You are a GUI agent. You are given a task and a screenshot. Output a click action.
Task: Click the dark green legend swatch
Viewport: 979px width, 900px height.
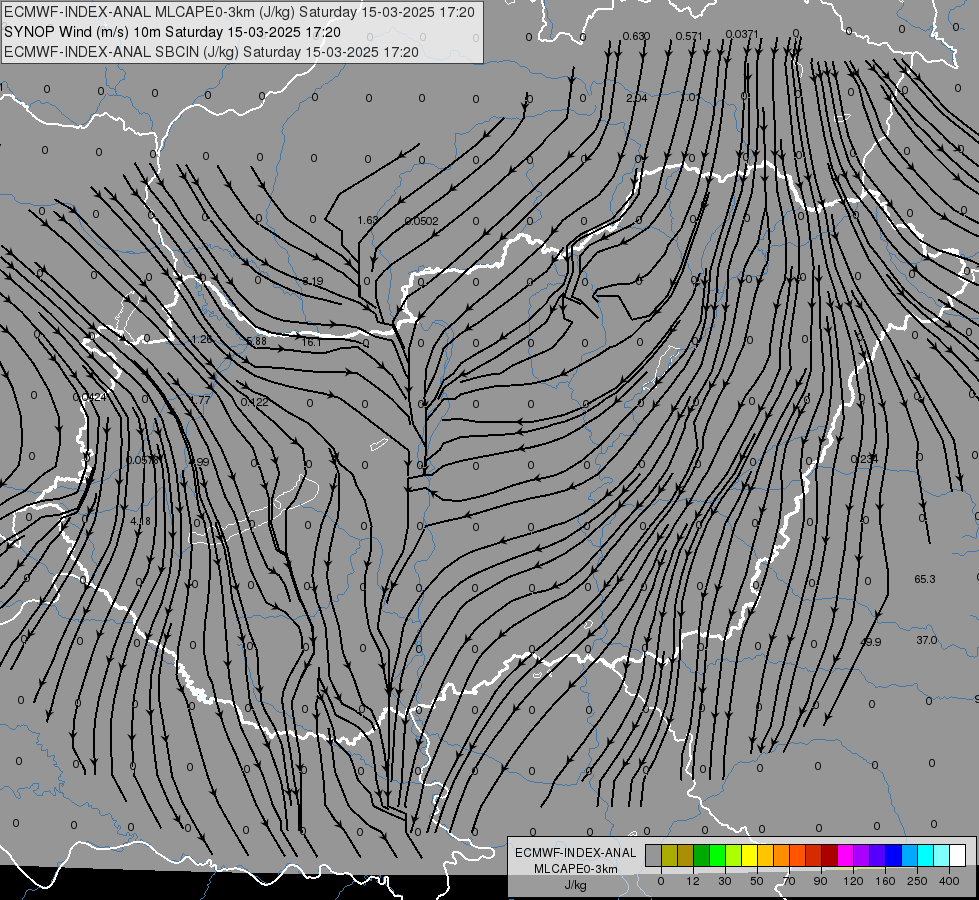(x=702, y=855)
